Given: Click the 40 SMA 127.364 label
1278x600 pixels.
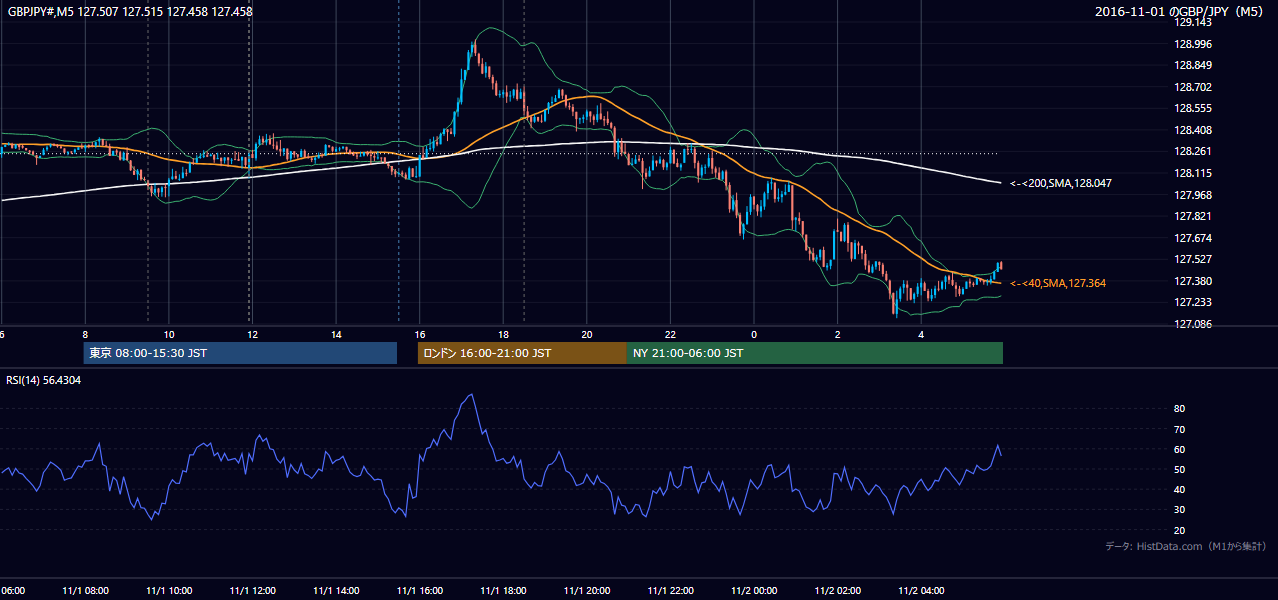Looking at the screenshot, I should (x=1058, y=284).
